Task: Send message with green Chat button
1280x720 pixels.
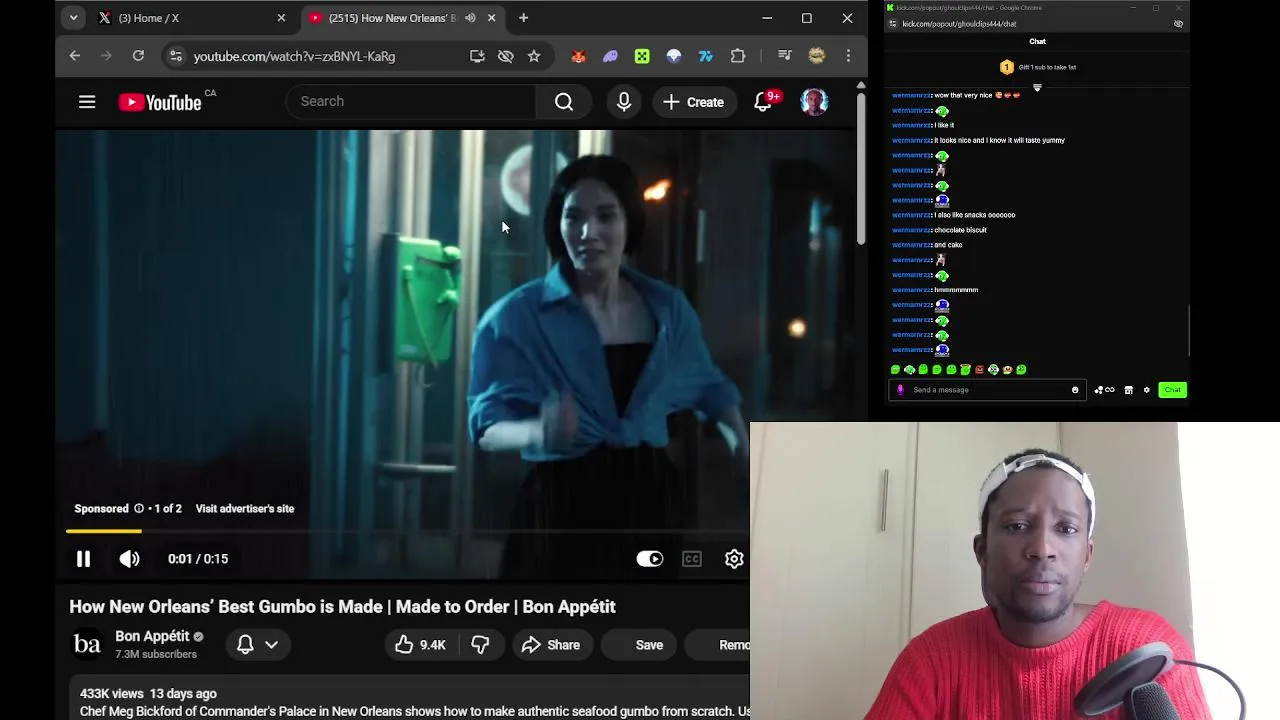Action: pyautogui.click(x=1172, y=390)
